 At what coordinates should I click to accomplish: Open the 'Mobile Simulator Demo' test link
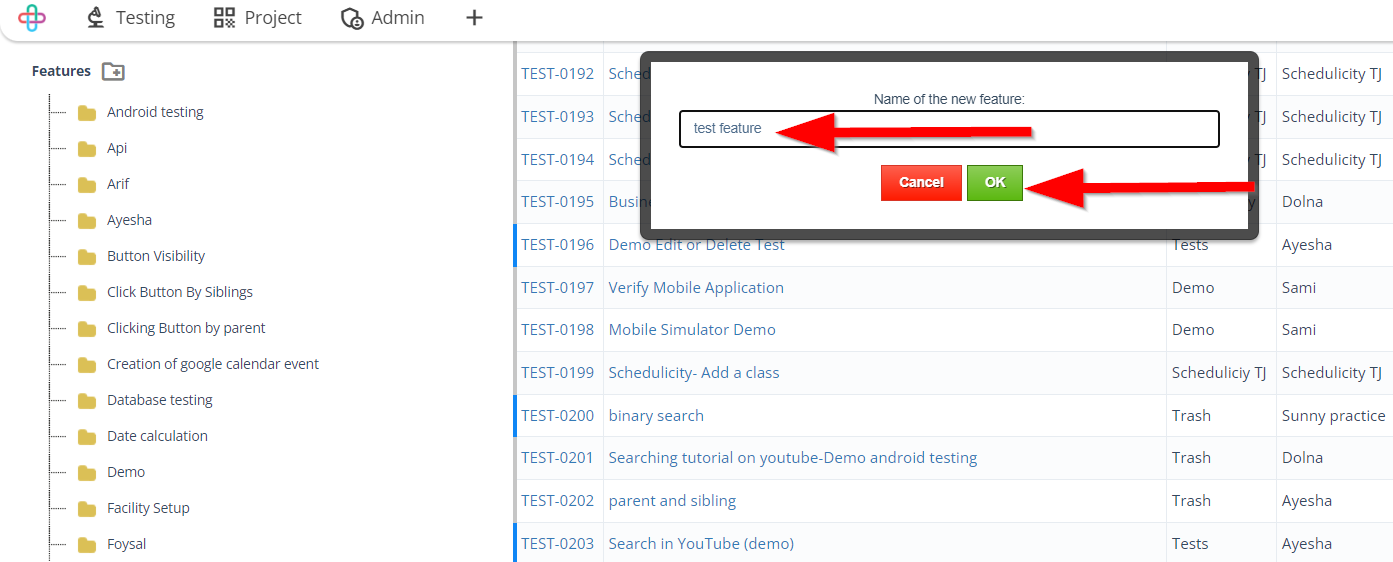(692, 330)
